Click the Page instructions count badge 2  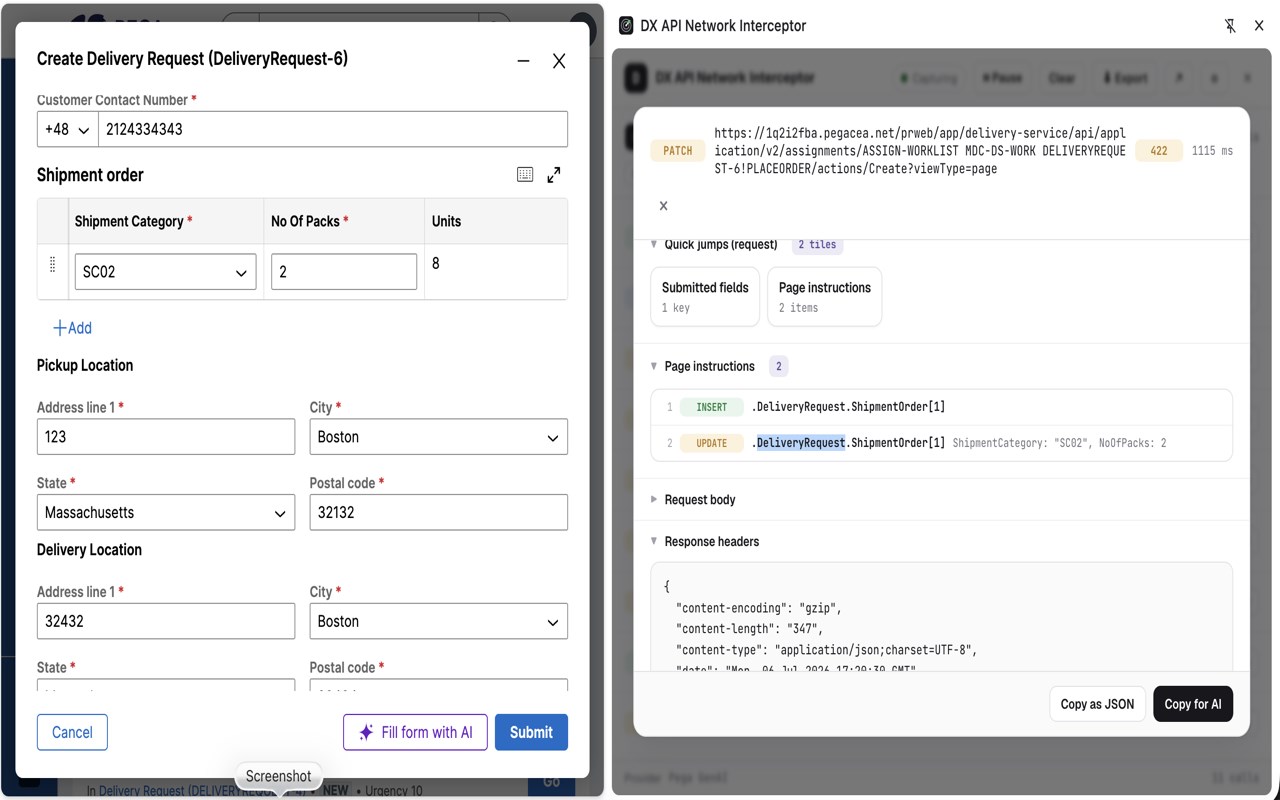778,366
